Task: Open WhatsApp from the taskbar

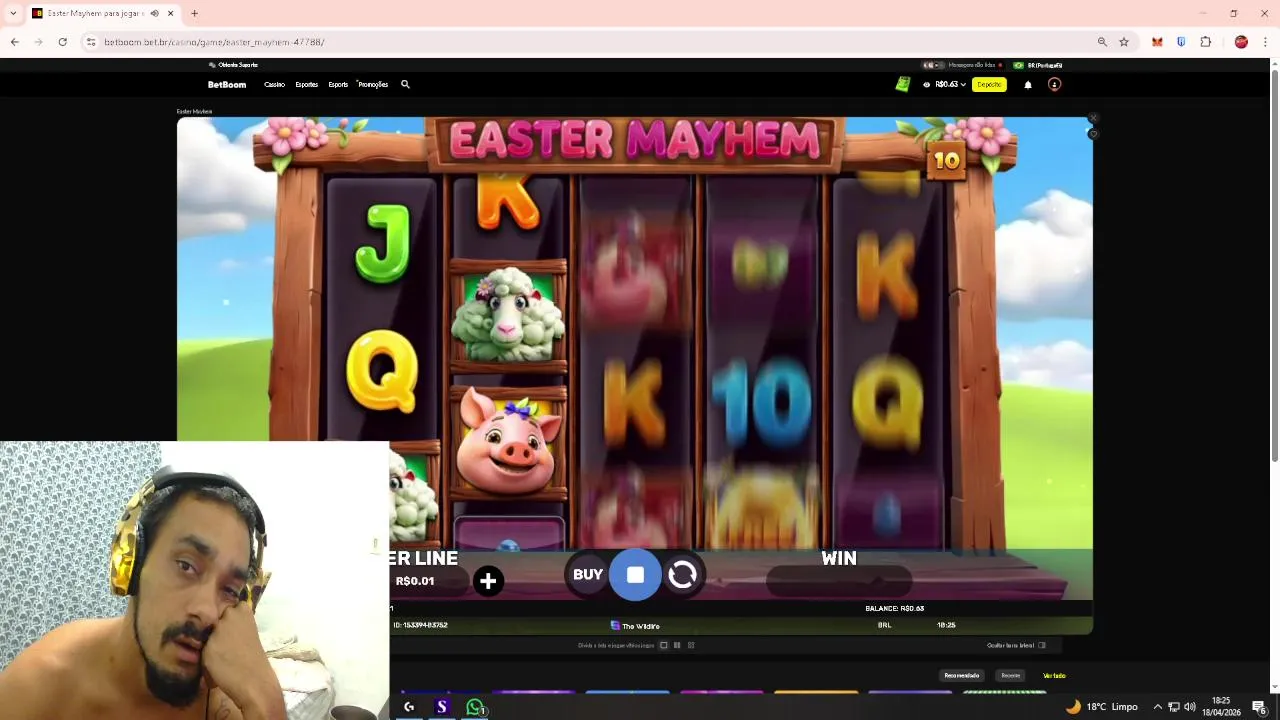Action: pos(475,707)
